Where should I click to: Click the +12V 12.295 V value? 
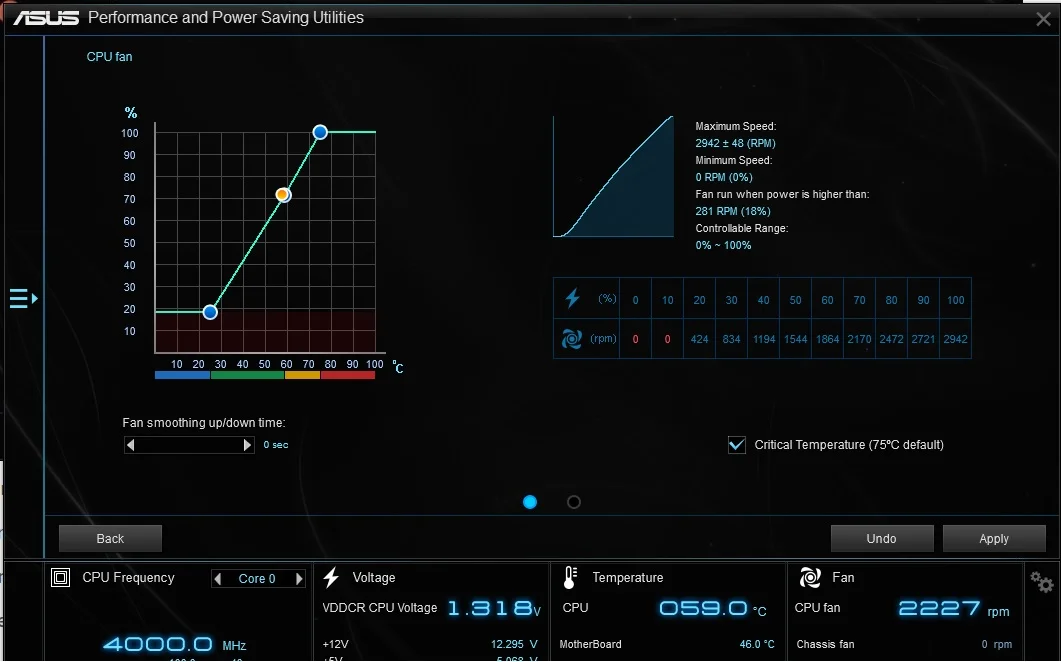[514, 644]
